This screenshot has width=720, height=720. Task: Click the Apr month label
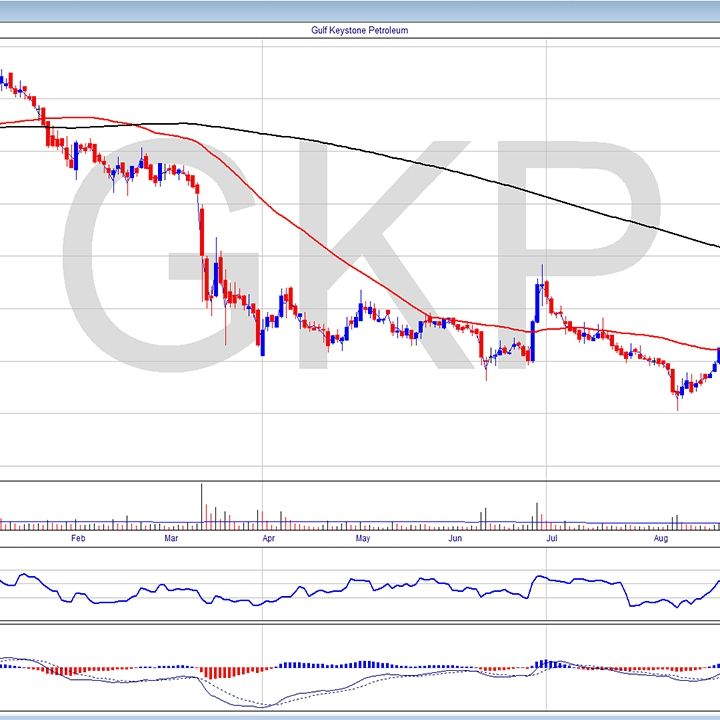coord(268,539)
